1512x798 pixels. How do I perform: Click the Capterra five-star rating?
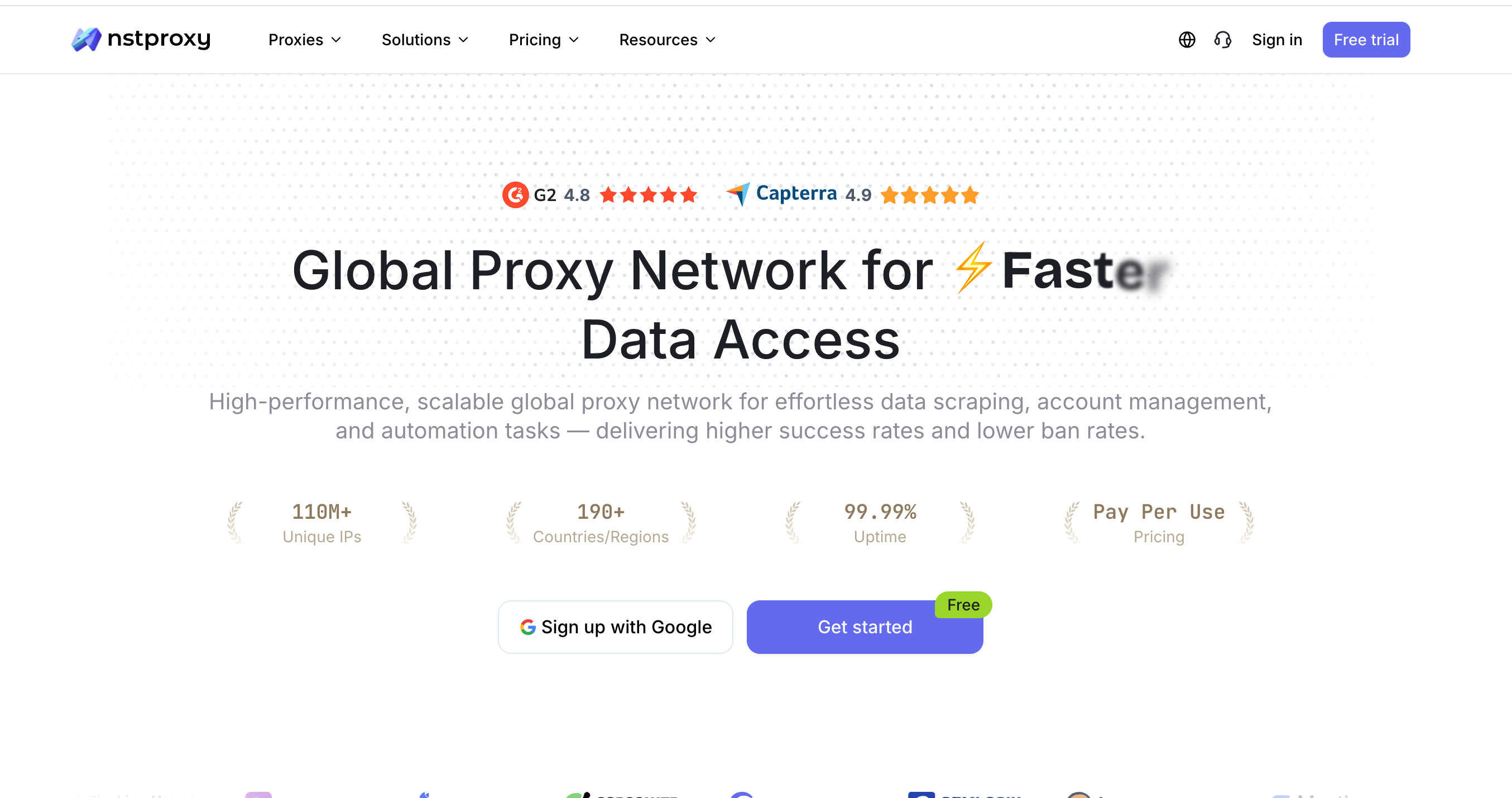pos(930,195)
